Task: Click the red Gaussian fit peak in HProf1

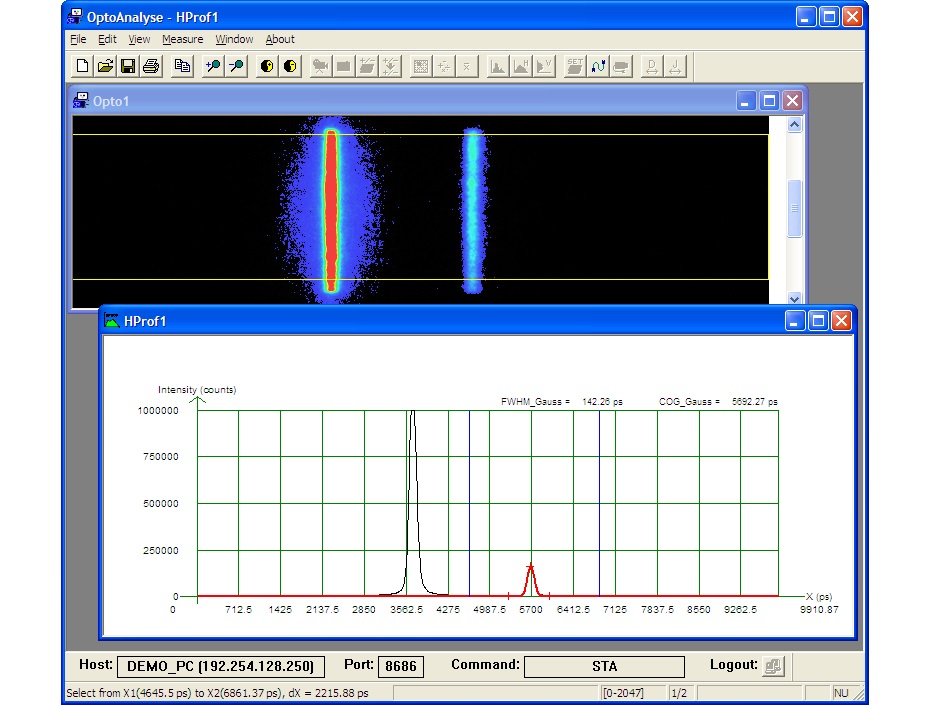Action: (530, 580)
